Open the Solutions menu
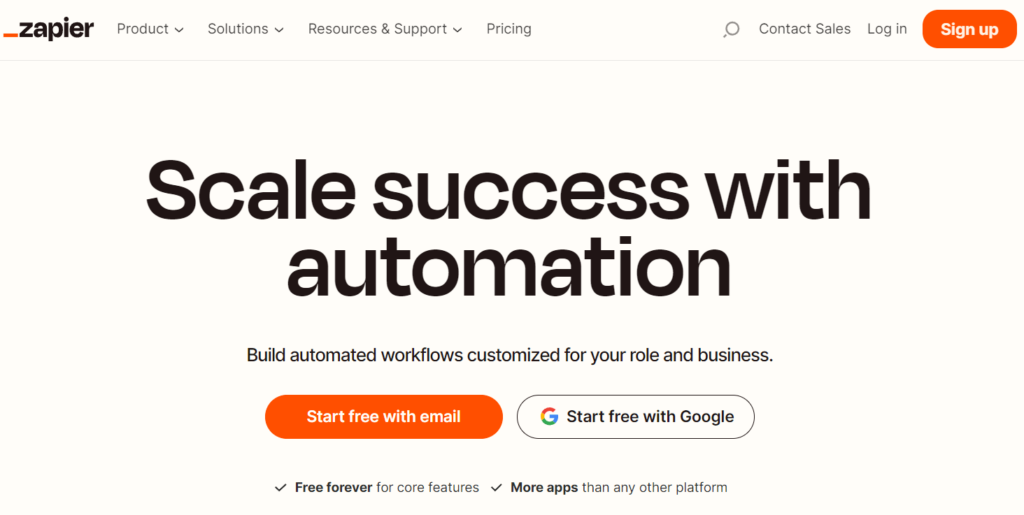The image size is (1024, 515). [246, 29]
